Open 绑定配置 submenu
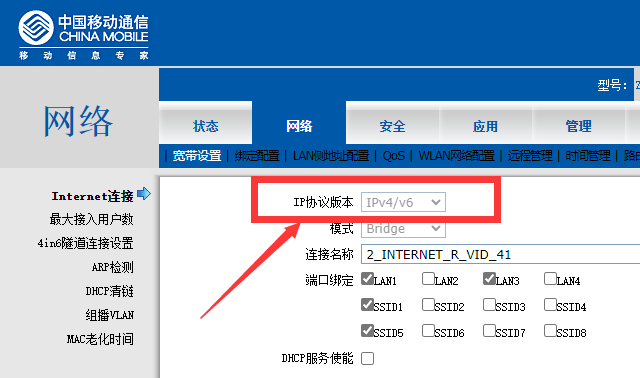 click(257, 156)
